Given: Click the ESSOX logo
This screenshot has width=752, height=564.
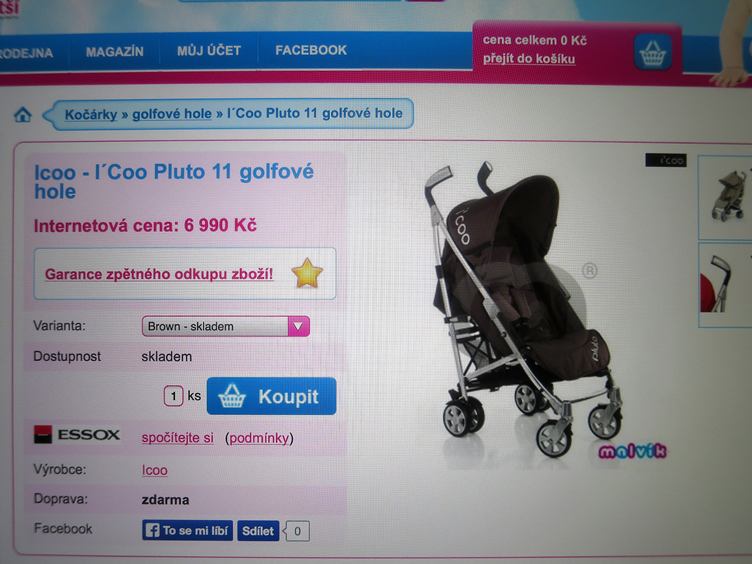Looking at the screenshot, I should click(x=77, y=435).
